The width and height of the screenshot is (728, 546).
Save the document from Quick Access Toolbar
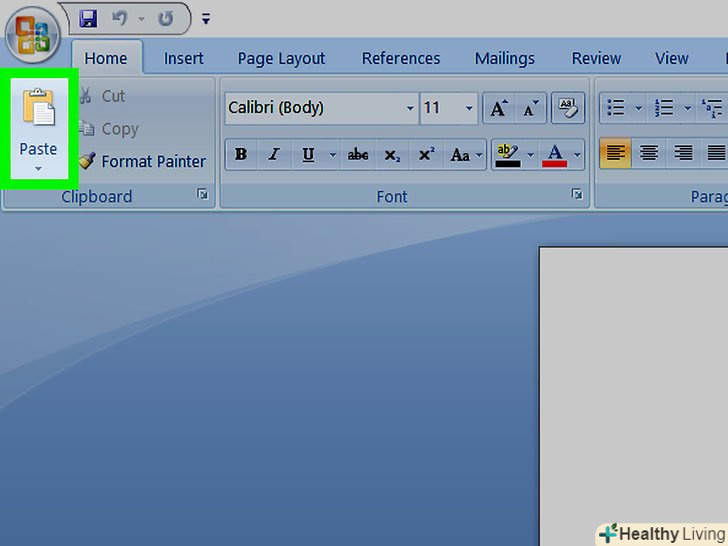click(x=88, y=19)
